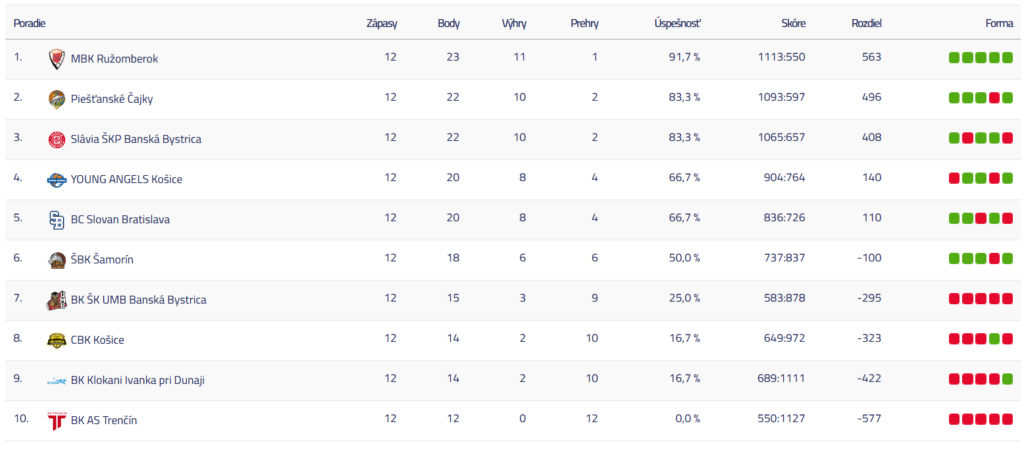Click the MBK Ružomberok team logo
1024x459 pixels.
pyautogui.click(x=57, y=59)
